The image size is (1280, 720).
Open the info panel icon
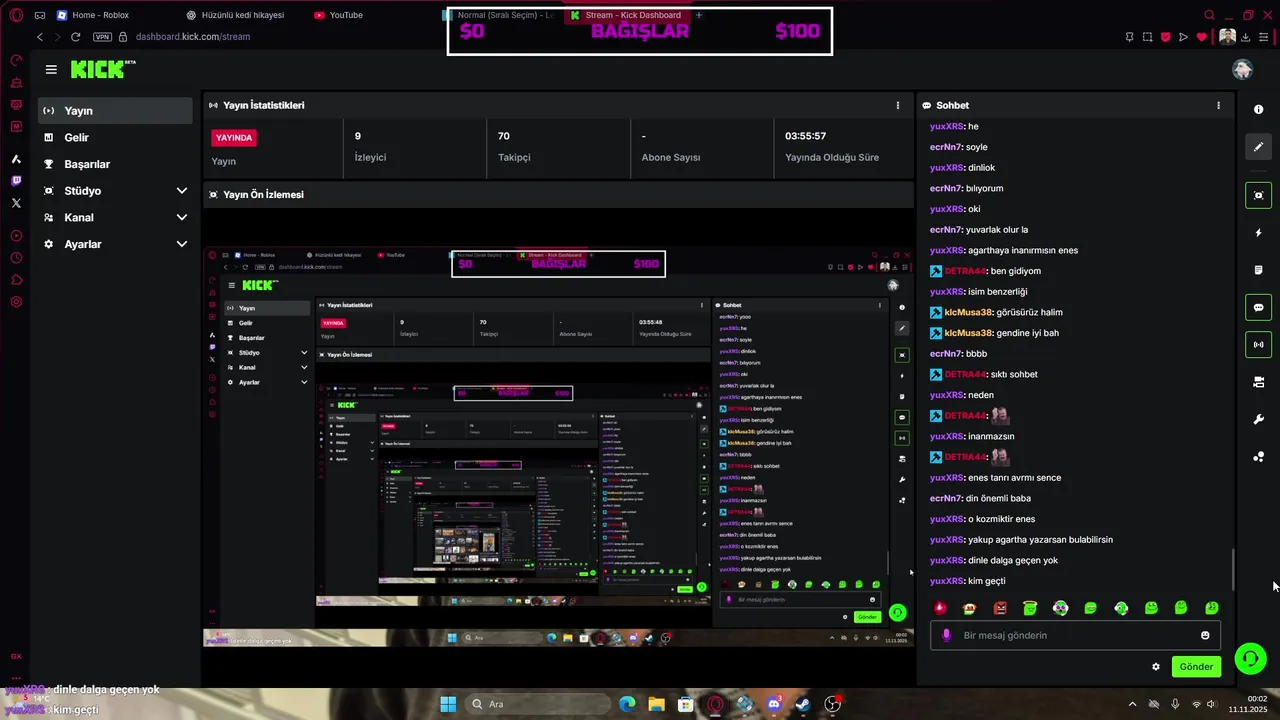point(1258,110)
